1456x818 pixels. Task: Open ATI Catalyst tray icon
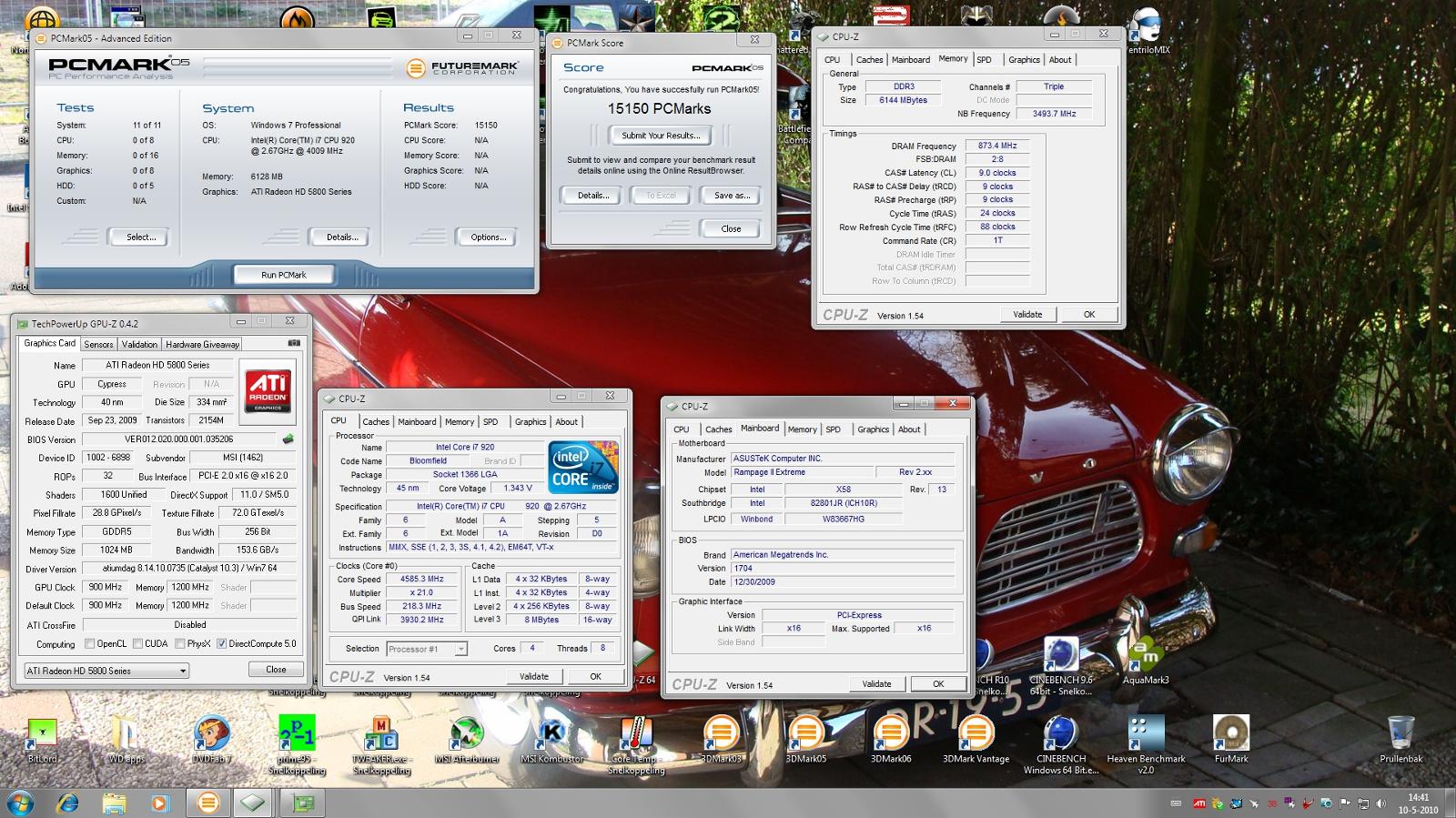coord(1199,803)
